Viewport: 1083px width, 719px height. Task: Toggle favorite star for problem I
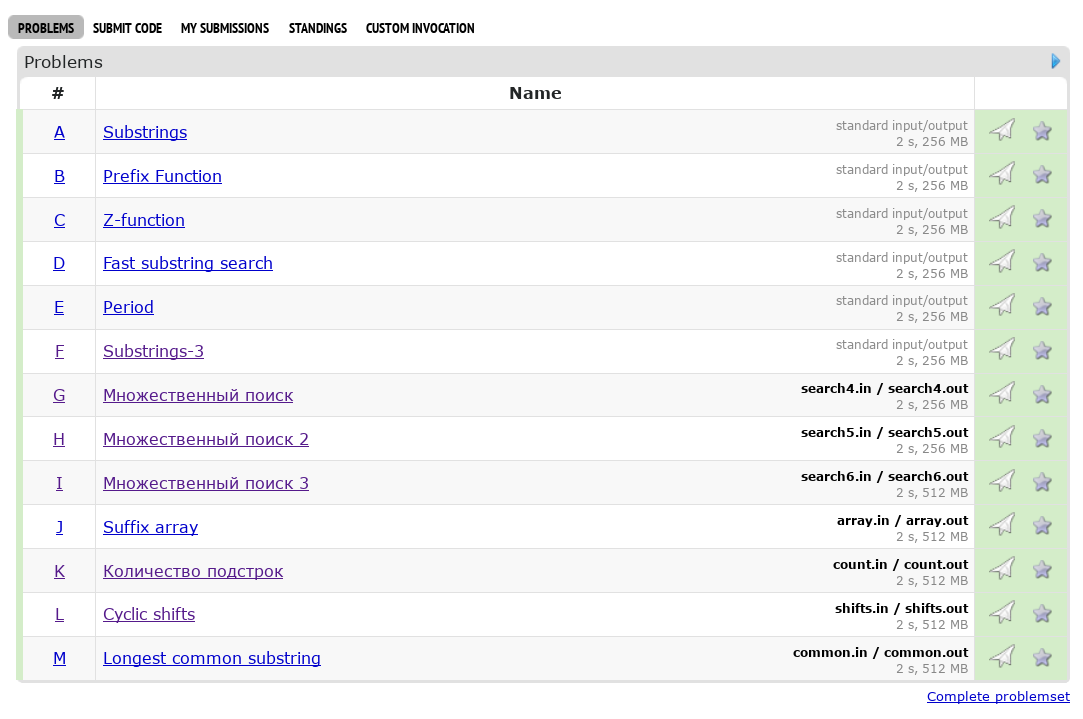pyautogui.click(x=1042, y=482)
